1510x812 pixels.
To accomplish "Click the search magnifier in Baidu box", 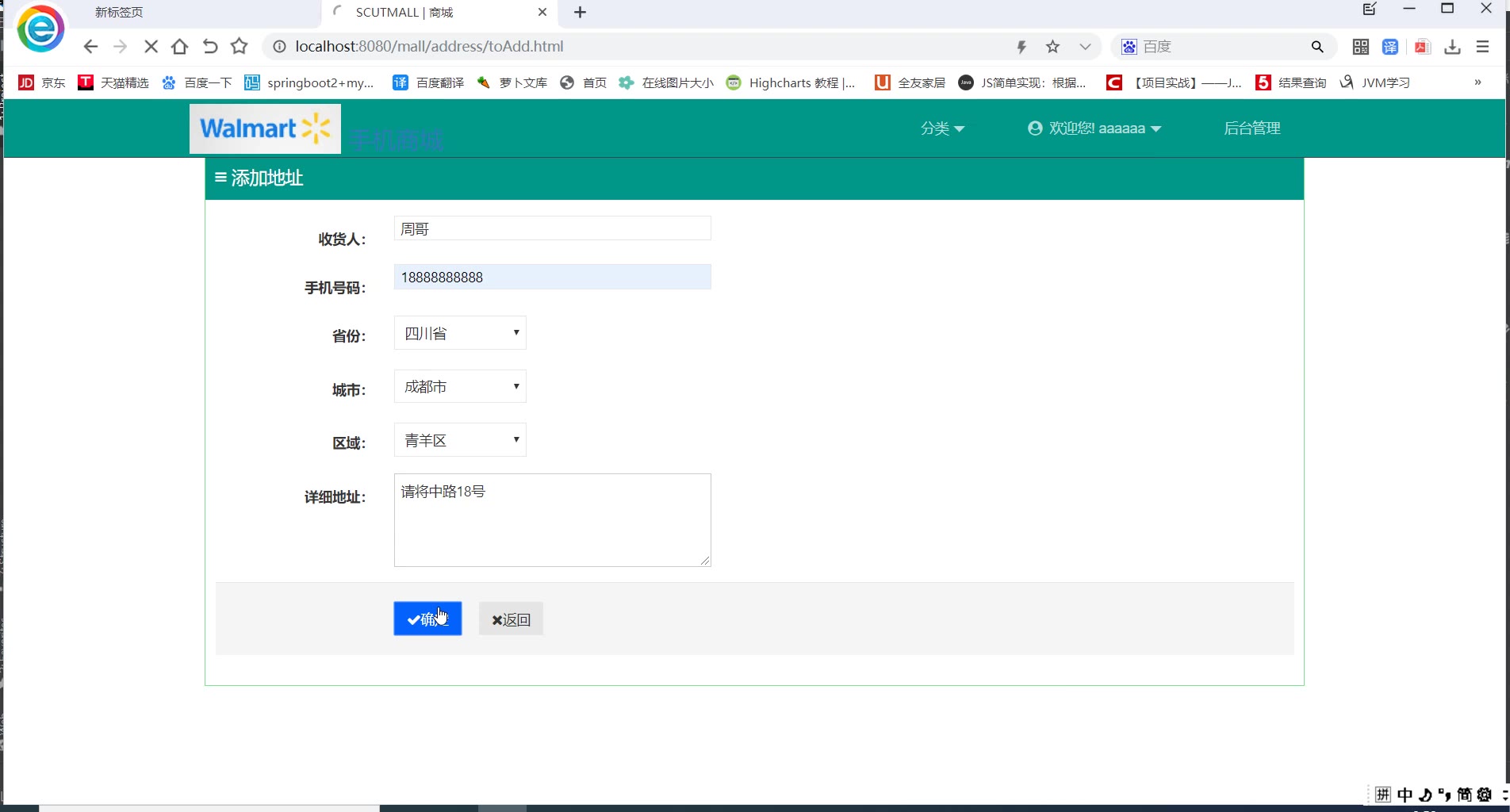I will click(1317, 47).
